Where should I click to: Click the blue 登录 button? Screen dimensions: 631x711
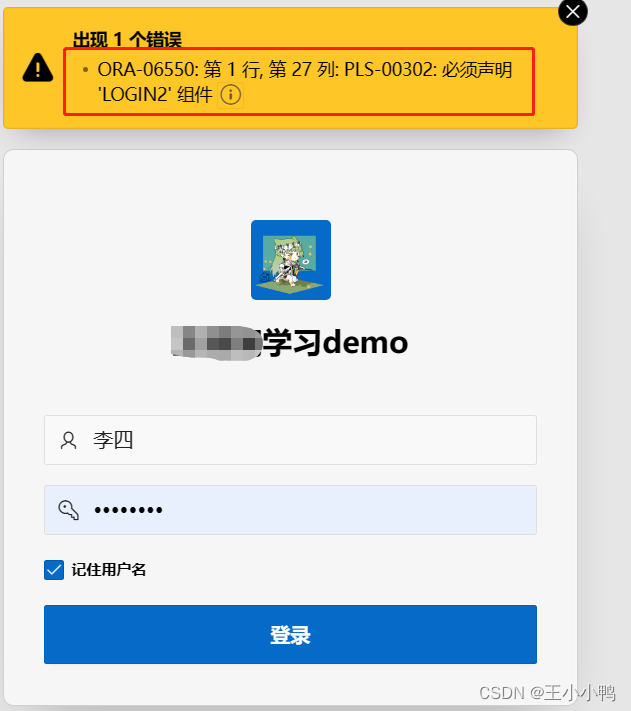(x=291, y=634)
